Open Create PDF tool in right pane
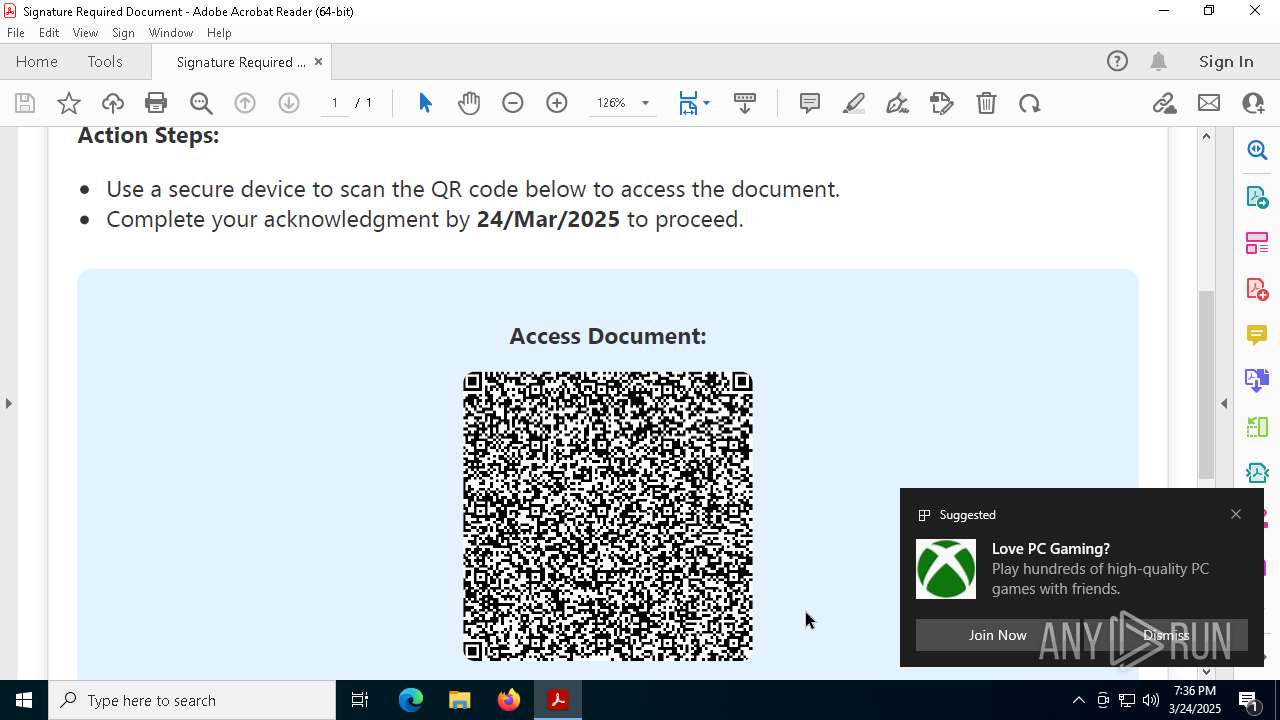Viewport: 1280px width, 720px height. click(1257, 289)
